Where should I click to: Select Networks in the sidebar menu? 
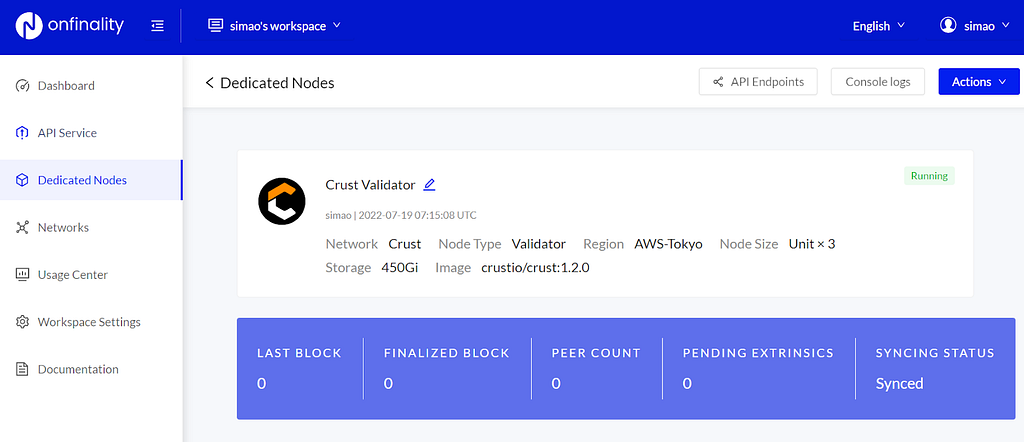[63, 228]
